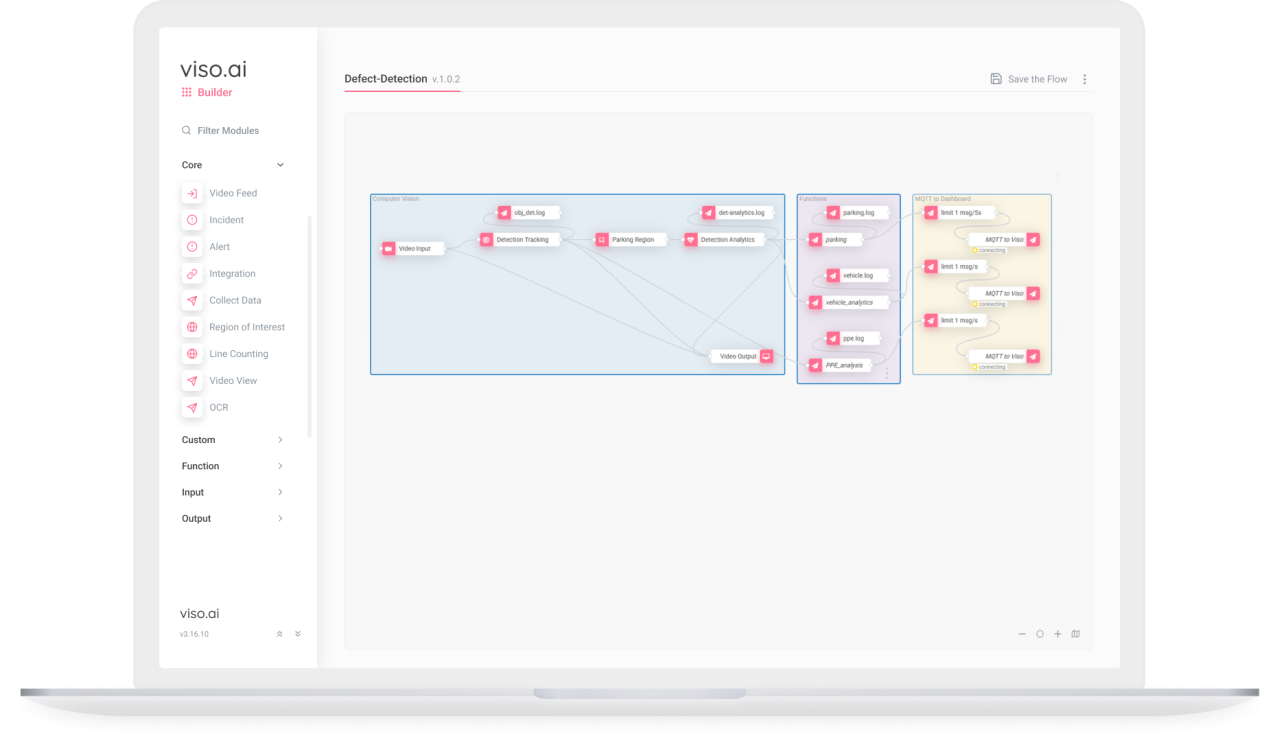The image size is (1280, 741).
Task: Toggle the canvas minimap icon
Action: coord(1076,634)
